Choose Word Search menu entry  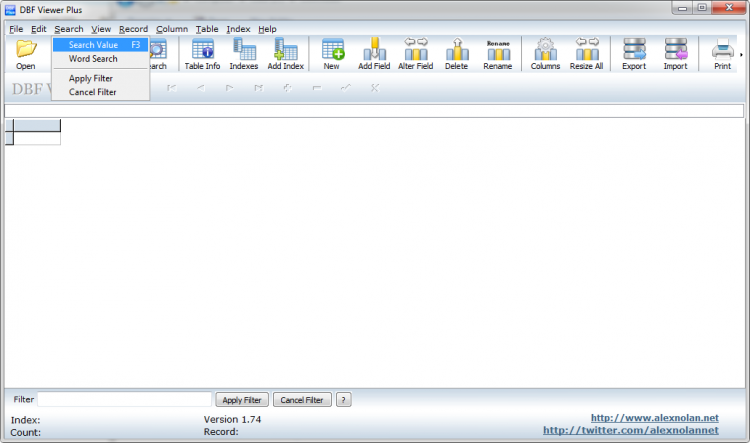[100, 58]
